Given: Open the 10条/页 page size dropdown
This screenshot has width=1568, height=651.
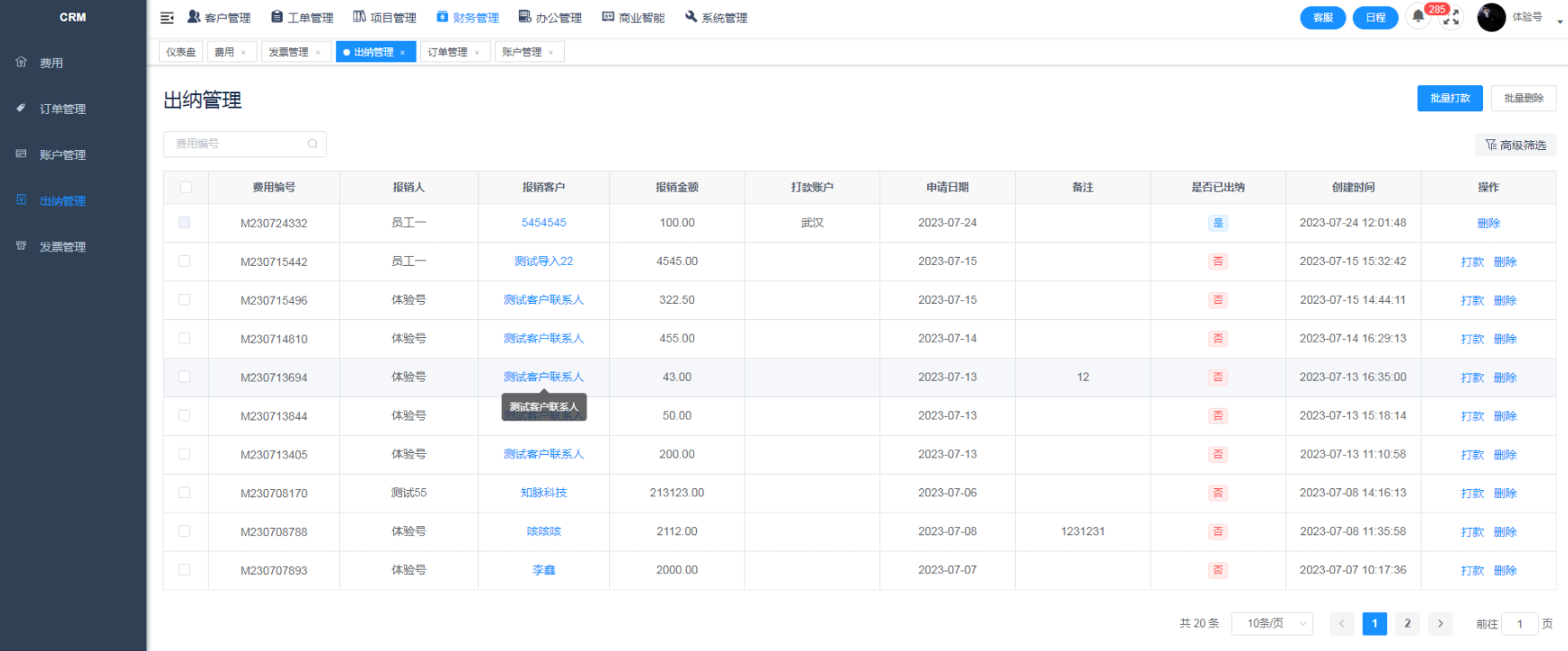Looking at the screenshot, I should [1272, 623].
